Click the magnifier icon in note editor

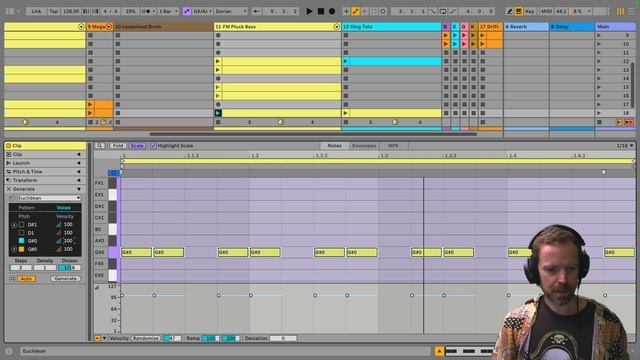tap(99, 146)
